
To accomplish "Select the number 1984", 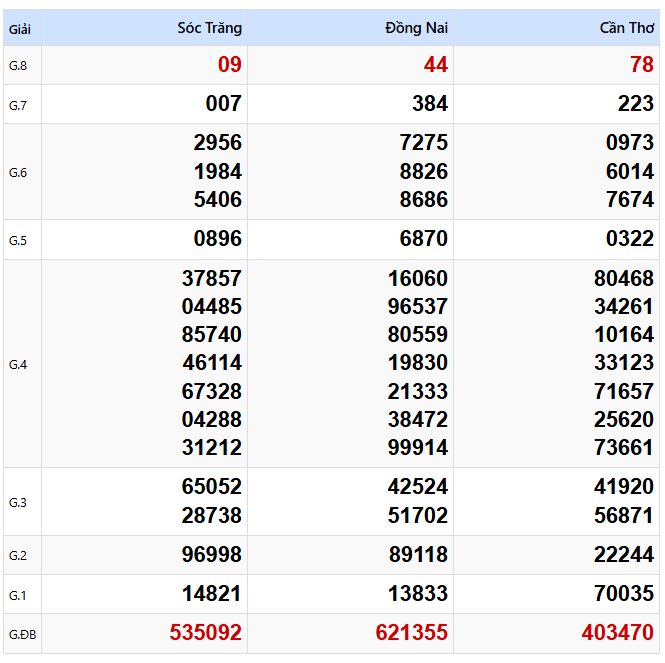I will coord(218,171).
